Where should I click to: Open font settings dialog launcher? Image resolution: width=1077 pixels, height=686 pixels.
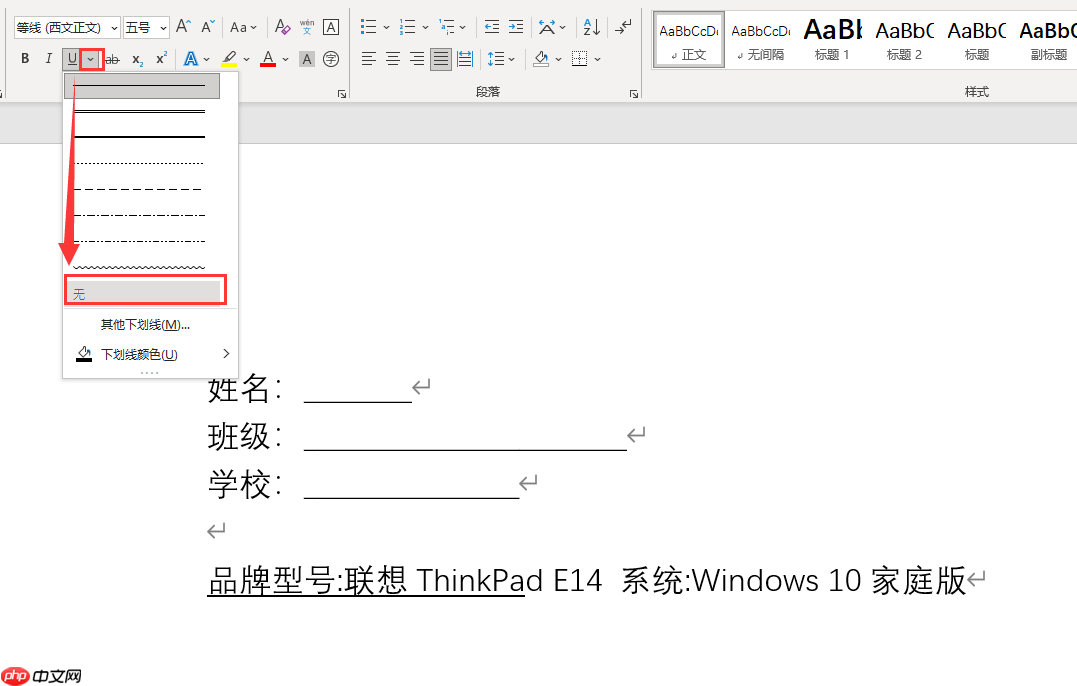pos(342,93)
